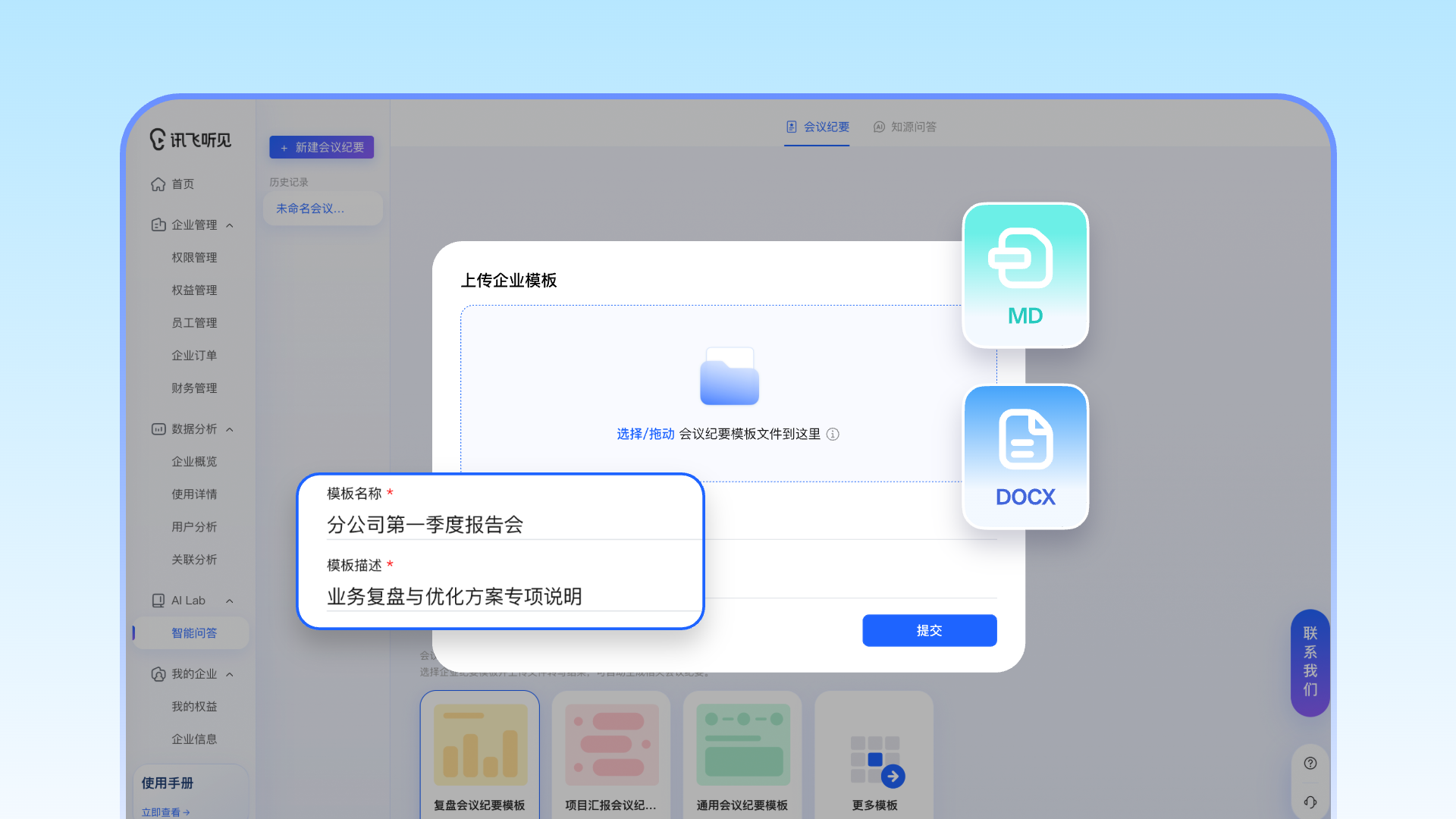Viewport: 1456px width, 819px height.
Task: Open the 更多模板 card
Action: [874, 755]
